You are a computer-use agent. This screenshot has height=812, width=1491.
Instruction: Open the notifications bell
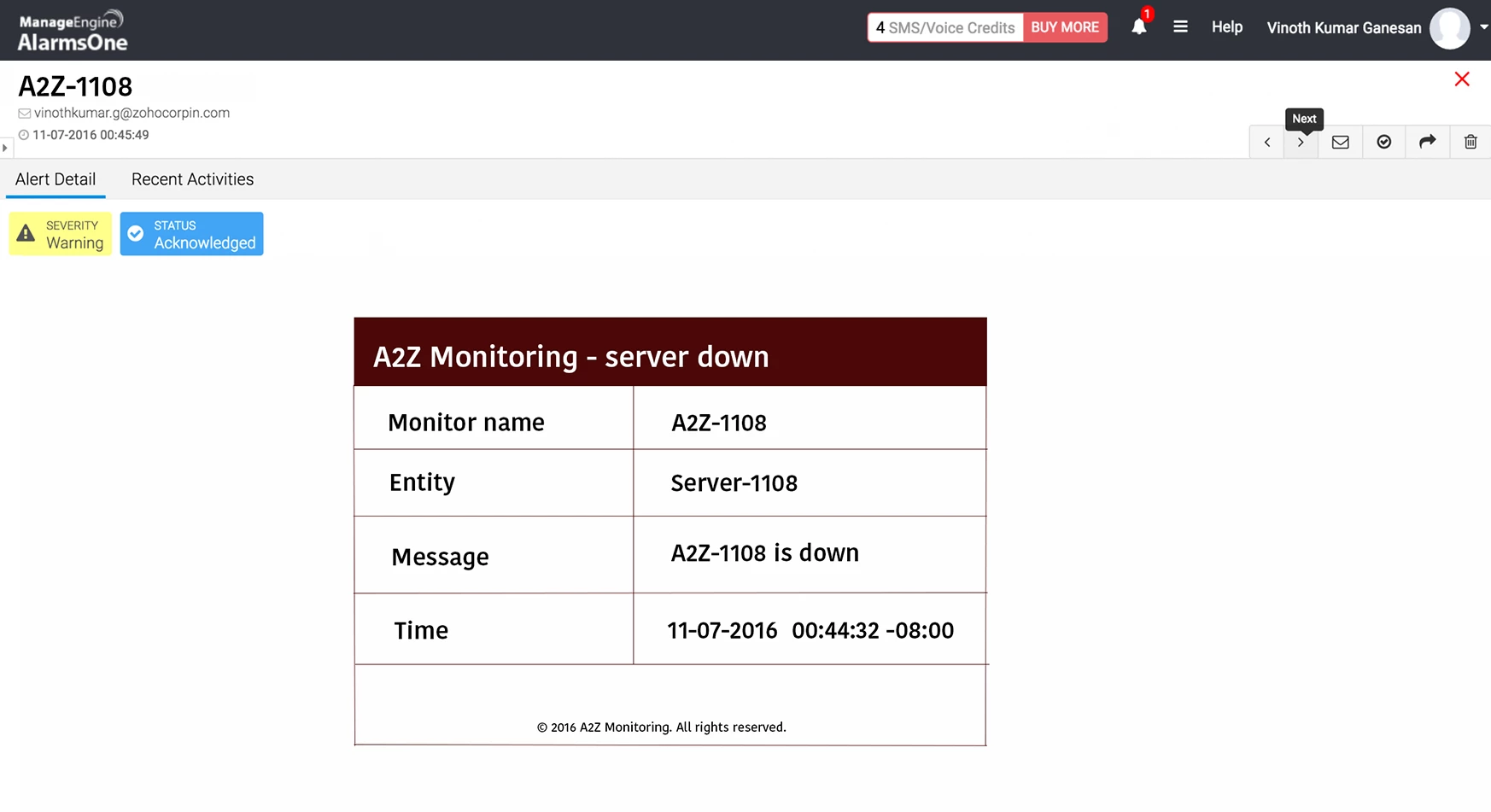pyautogui.click(x=1138, y=27)
